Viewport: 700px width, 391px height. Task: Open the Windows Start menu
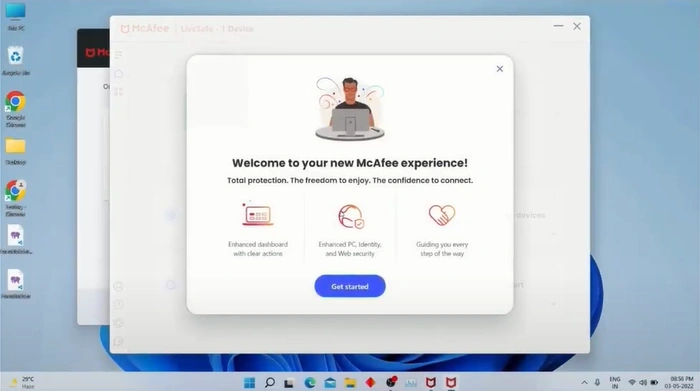(x=250, y=383)
